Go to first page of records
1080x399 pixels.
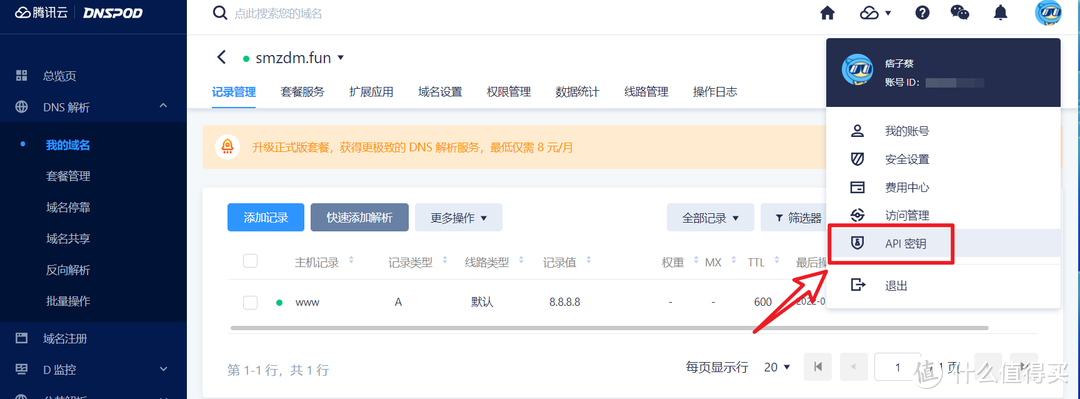pyautogui.click(x=818, y=367)
